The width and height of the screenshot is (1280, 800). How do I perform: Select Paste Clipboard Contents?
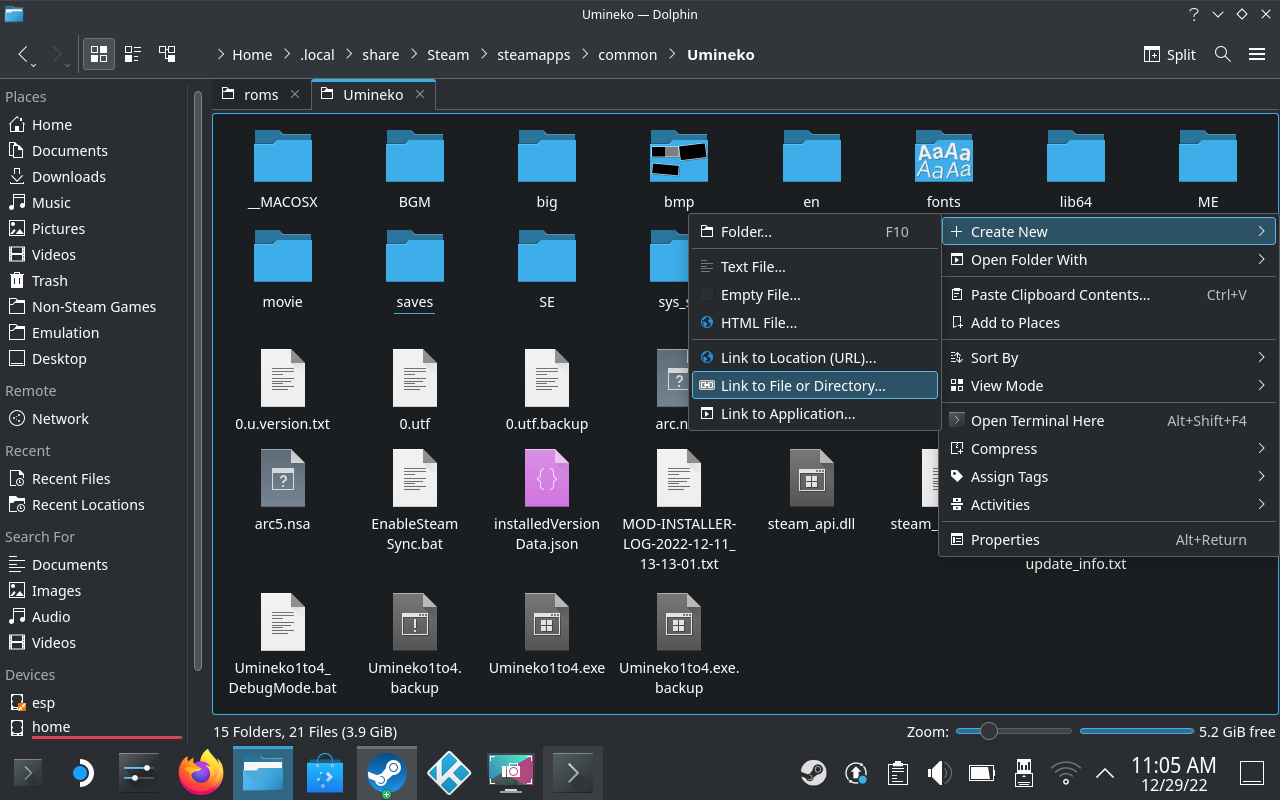click(x=1109, y=295)
